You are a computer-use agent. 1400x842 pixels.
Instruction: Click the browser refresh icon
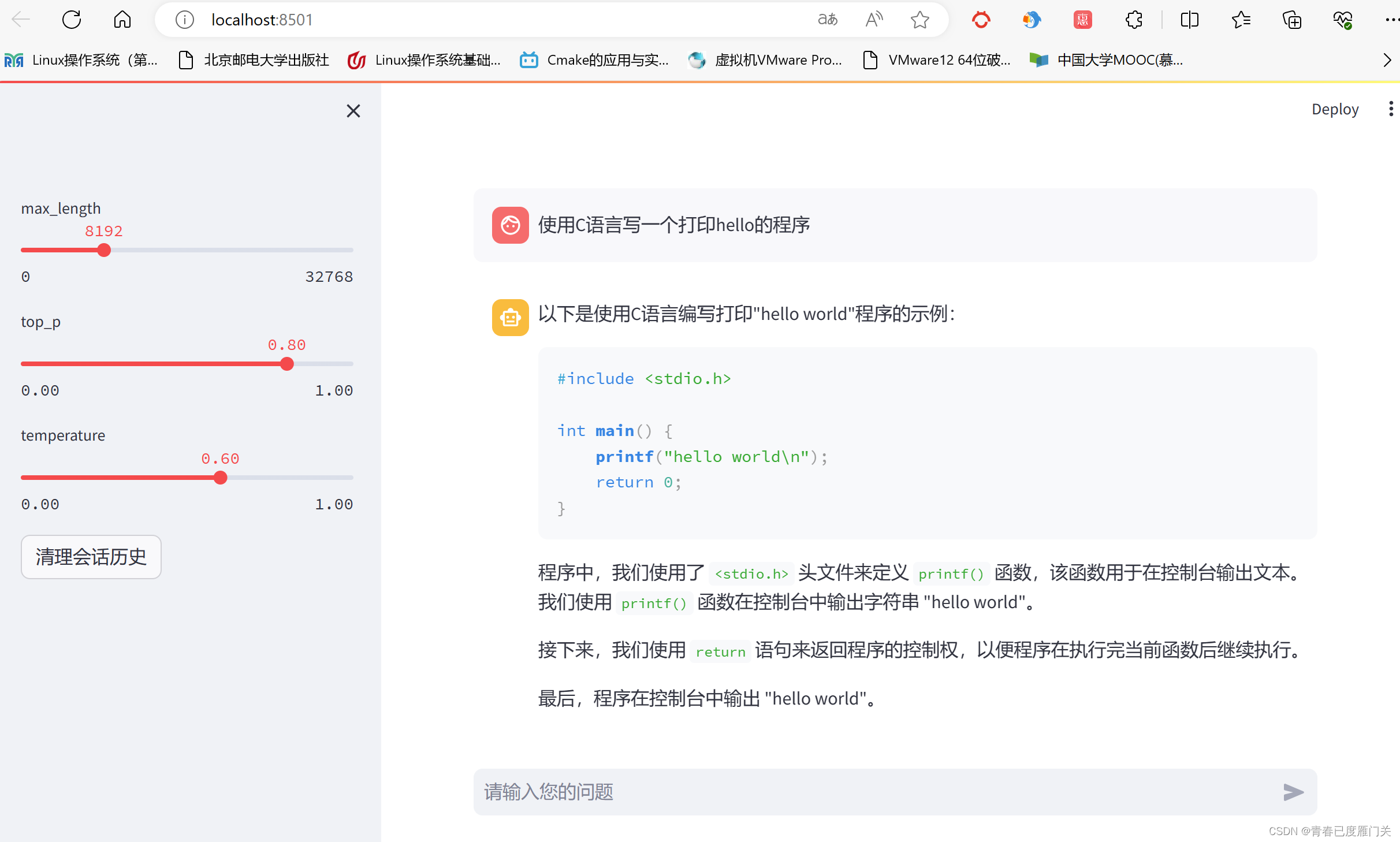tap(72, 20)
